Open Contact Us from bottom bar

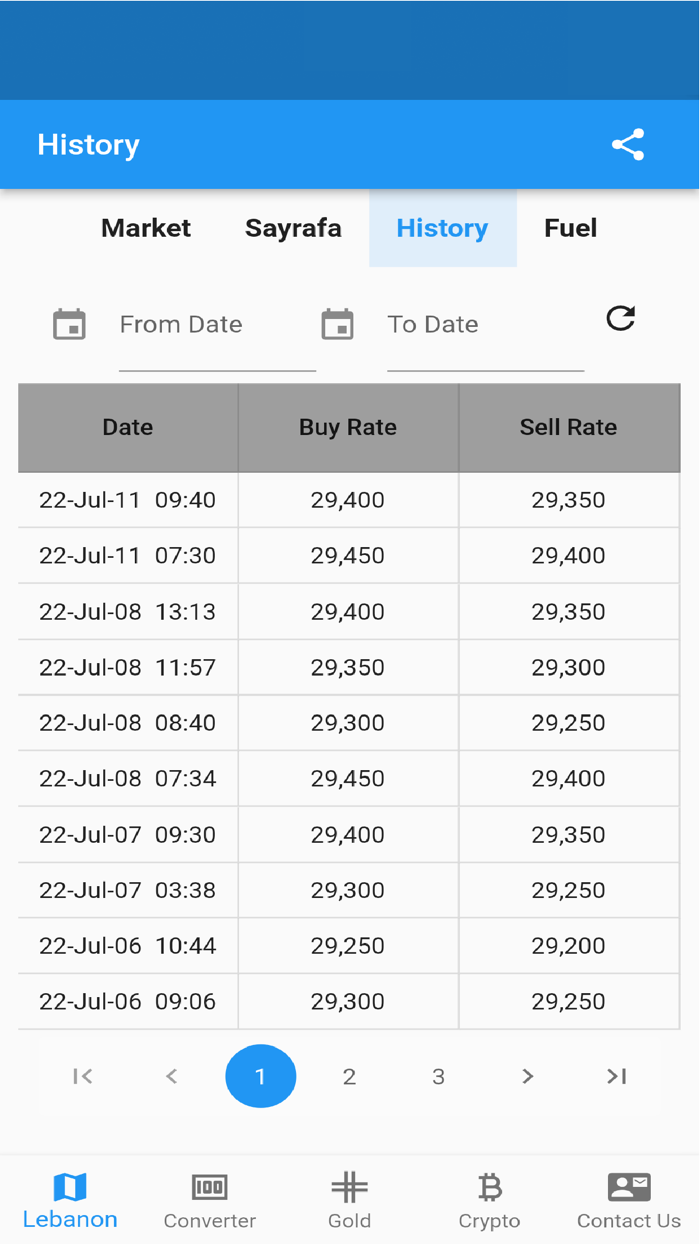(628, 1186)
